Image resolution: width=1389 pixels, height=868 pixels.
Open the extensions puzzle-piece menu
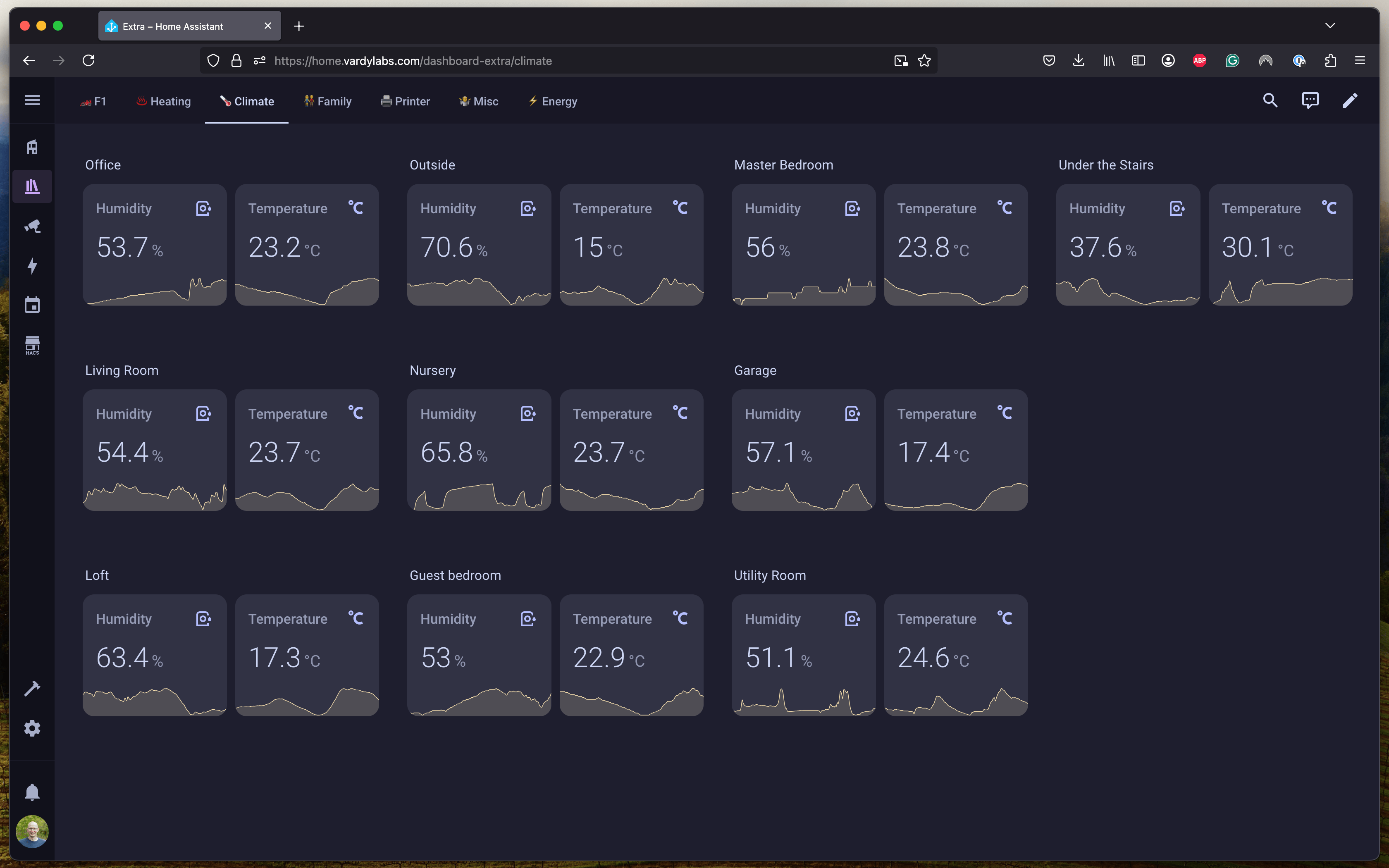[1330, 61]
